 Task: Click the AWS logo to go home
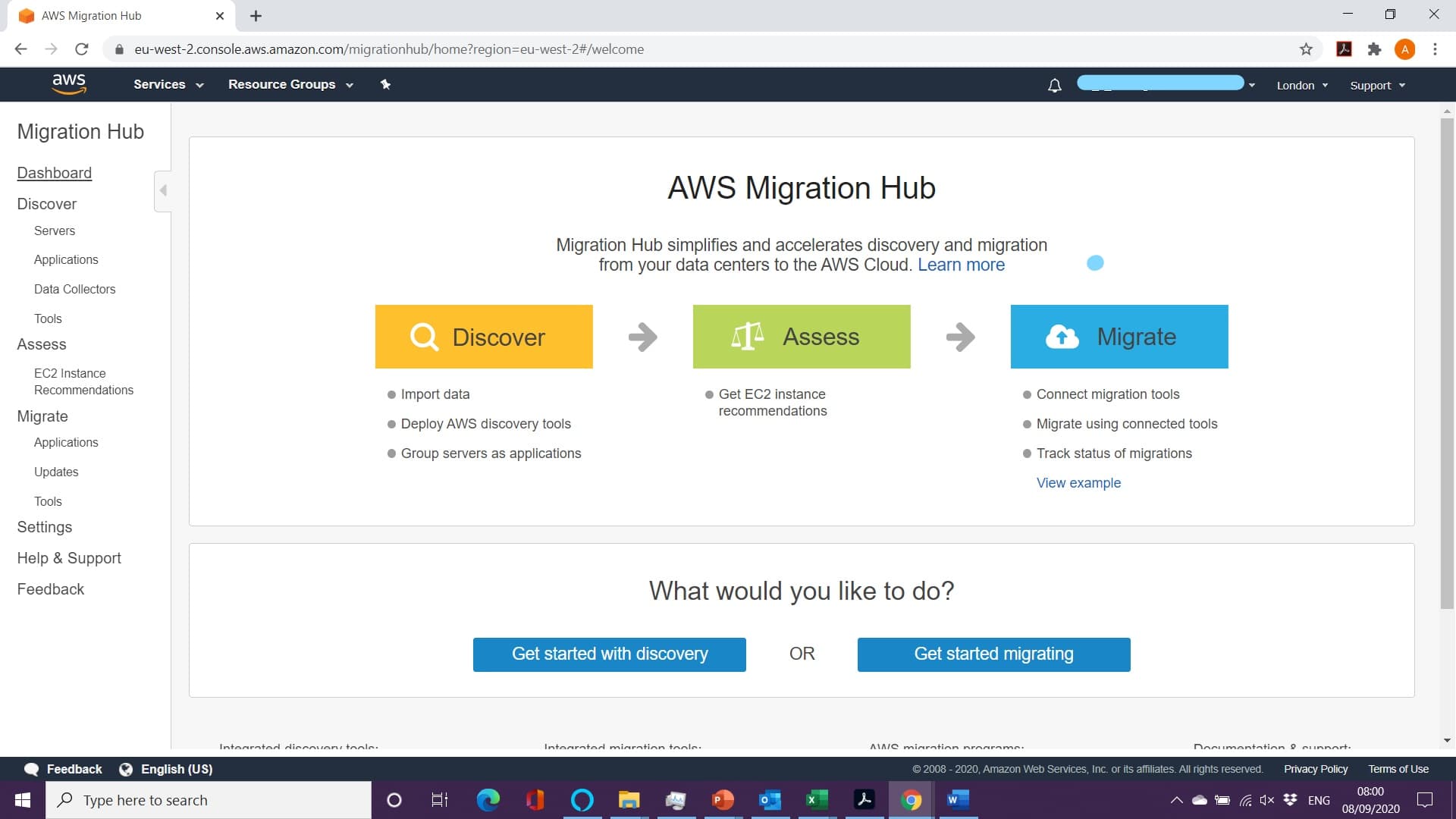(x=69, y=84)
